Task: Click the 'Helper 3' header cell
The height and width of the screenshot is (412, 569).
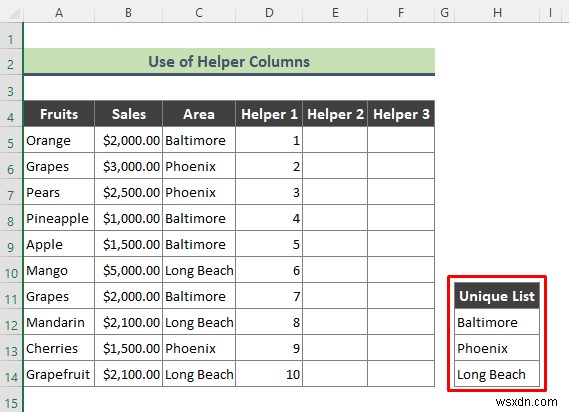Action: pyautogui.click(x=401, y=114)
